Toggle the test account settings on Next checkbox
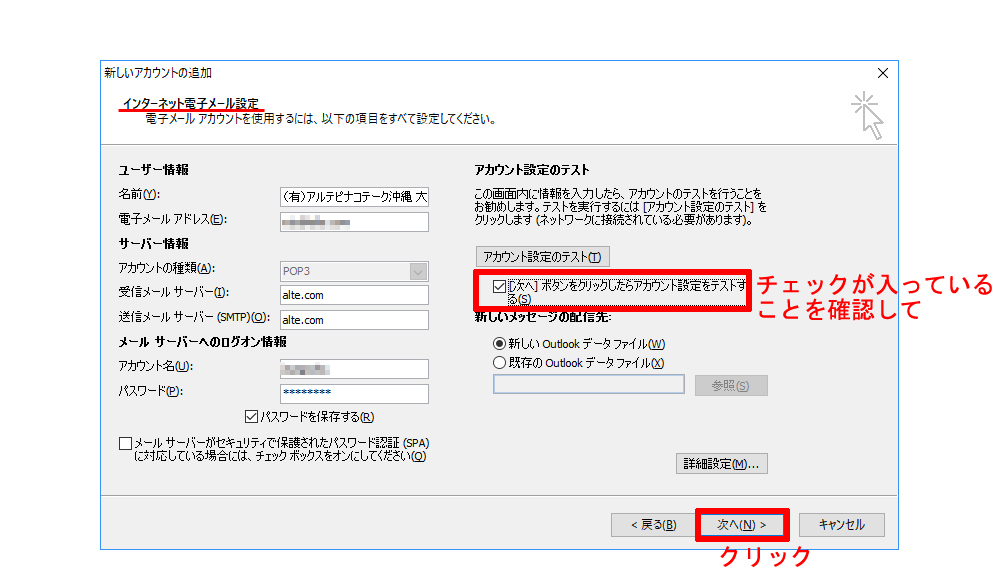Viewport: 1000px width, 575px height. (500, 287)
